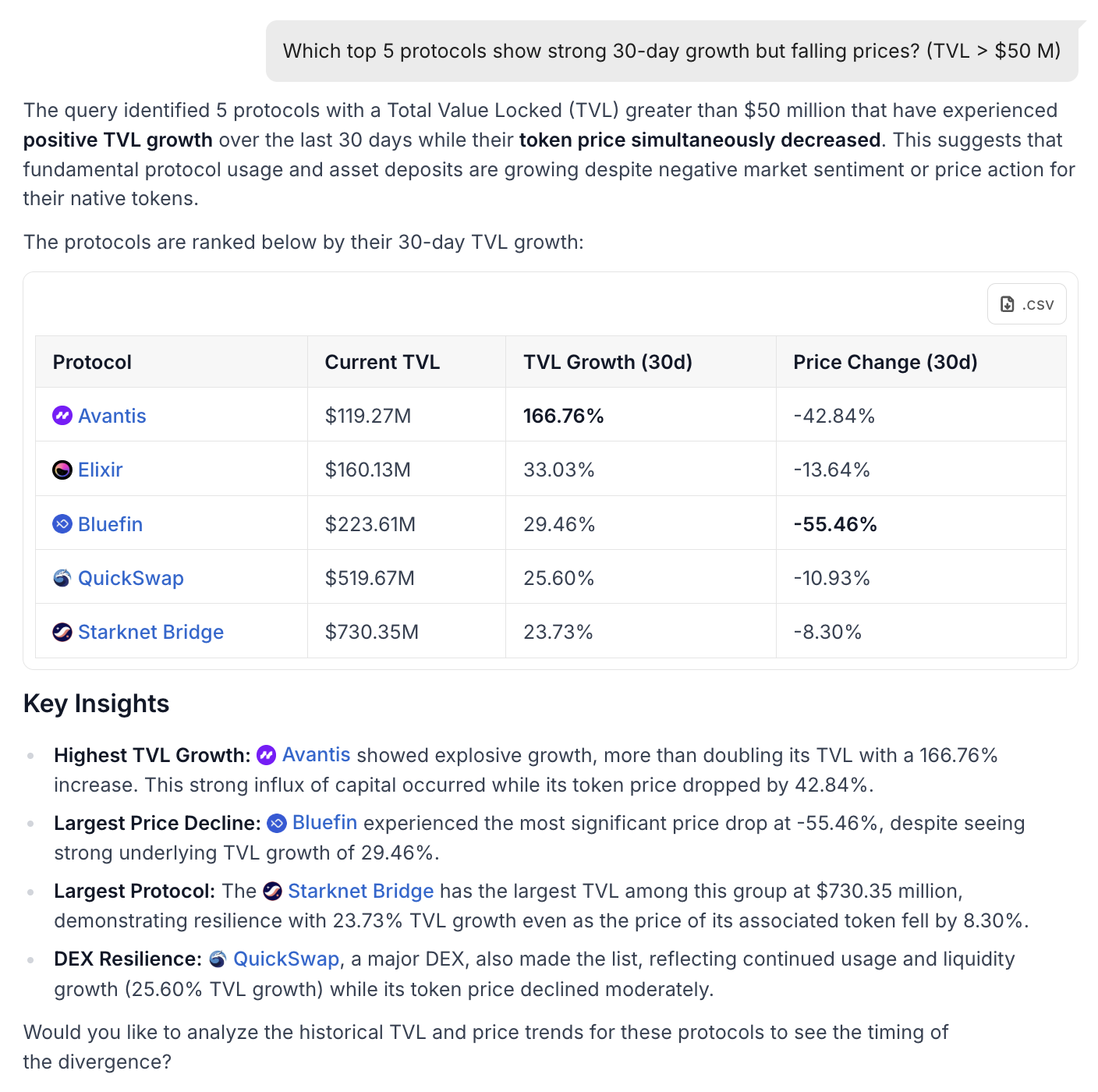Click the Current TVL column header
The width and height of the screenshot is (1098, 1092).
(x=382, y=362)
